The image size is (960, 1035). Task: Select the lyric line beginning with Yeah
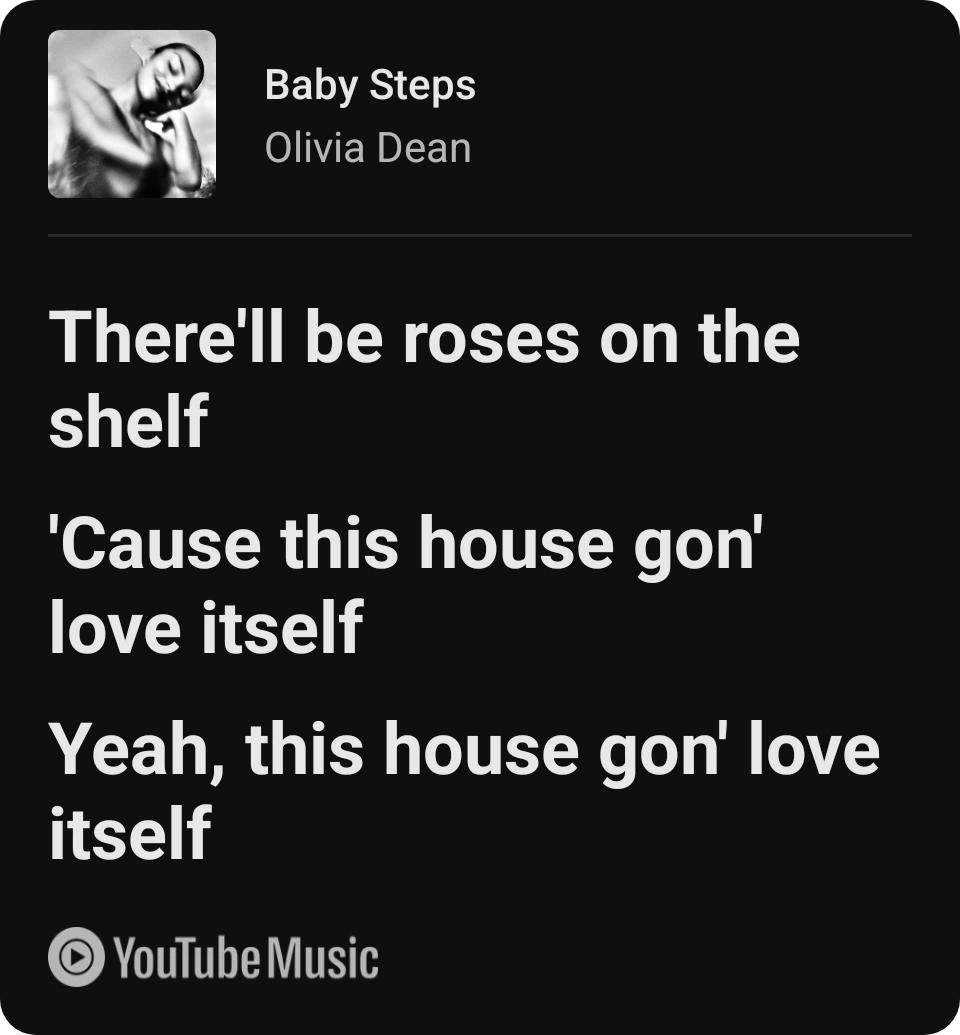point(465,790)
